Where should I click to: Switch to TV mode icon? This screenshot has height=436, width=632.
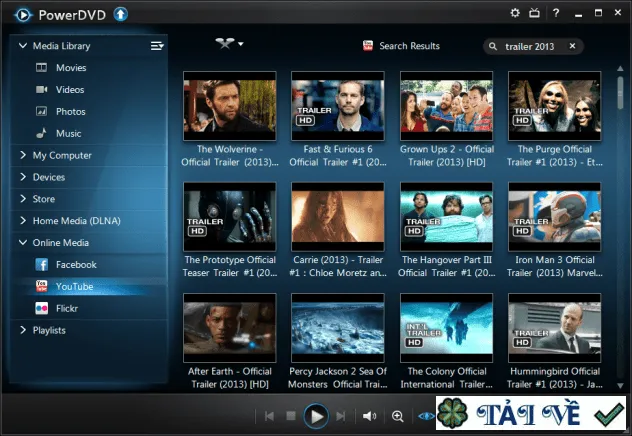[x=534, y=13]
